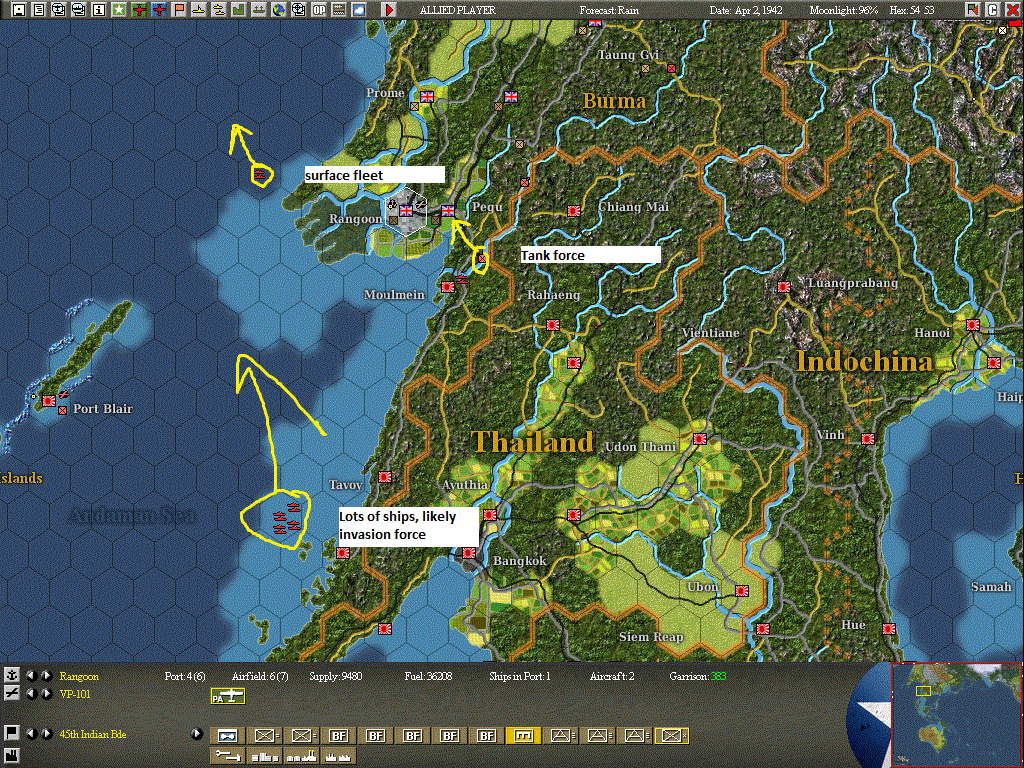Click the aircraft icon beside VP-101
1024x768 pixels.
tap(11, 693)
